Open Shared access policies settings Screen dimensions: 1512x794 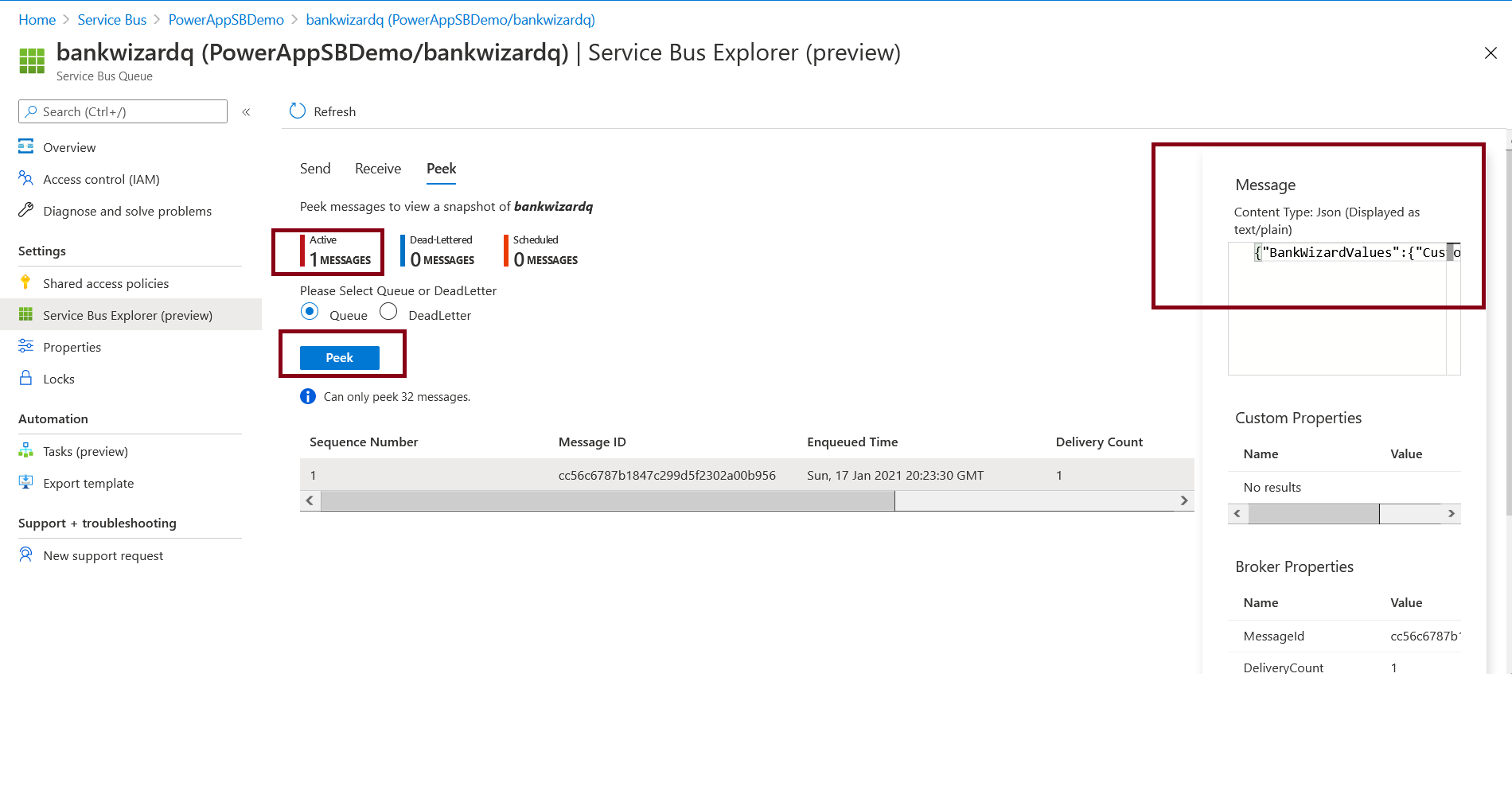point(106,283)
